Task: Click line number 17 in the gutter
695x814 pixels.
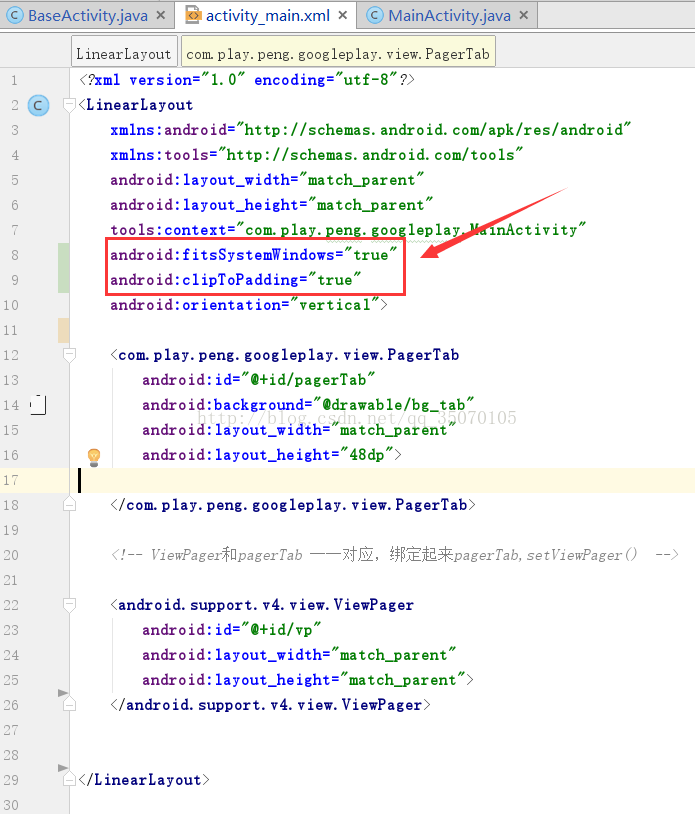Action: (x=10, y=480)
